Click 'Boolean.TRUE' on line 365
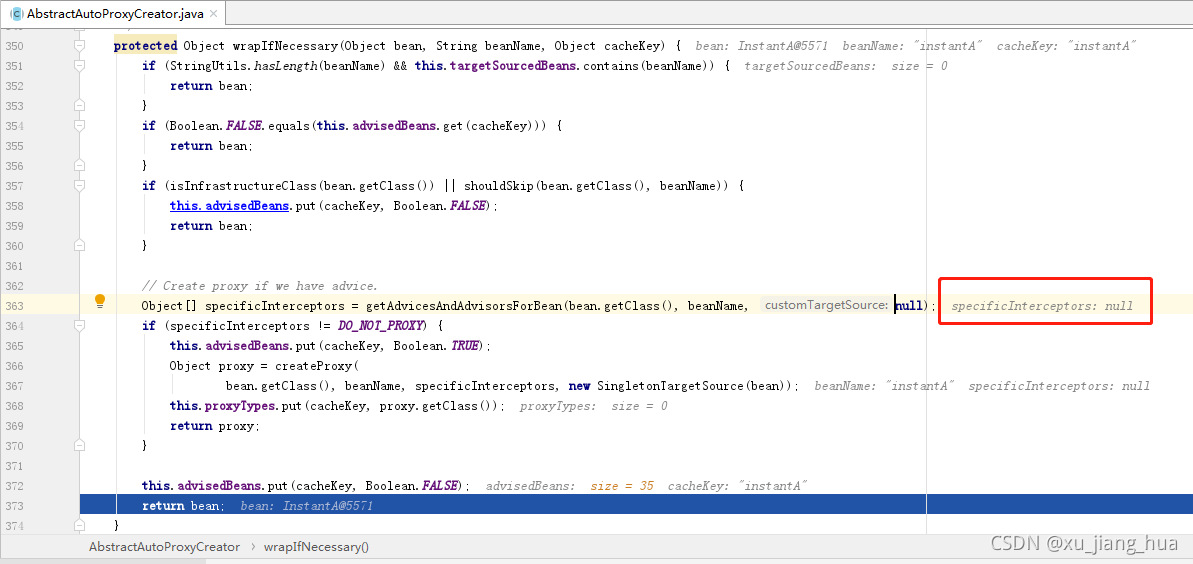 click(438, 346)
